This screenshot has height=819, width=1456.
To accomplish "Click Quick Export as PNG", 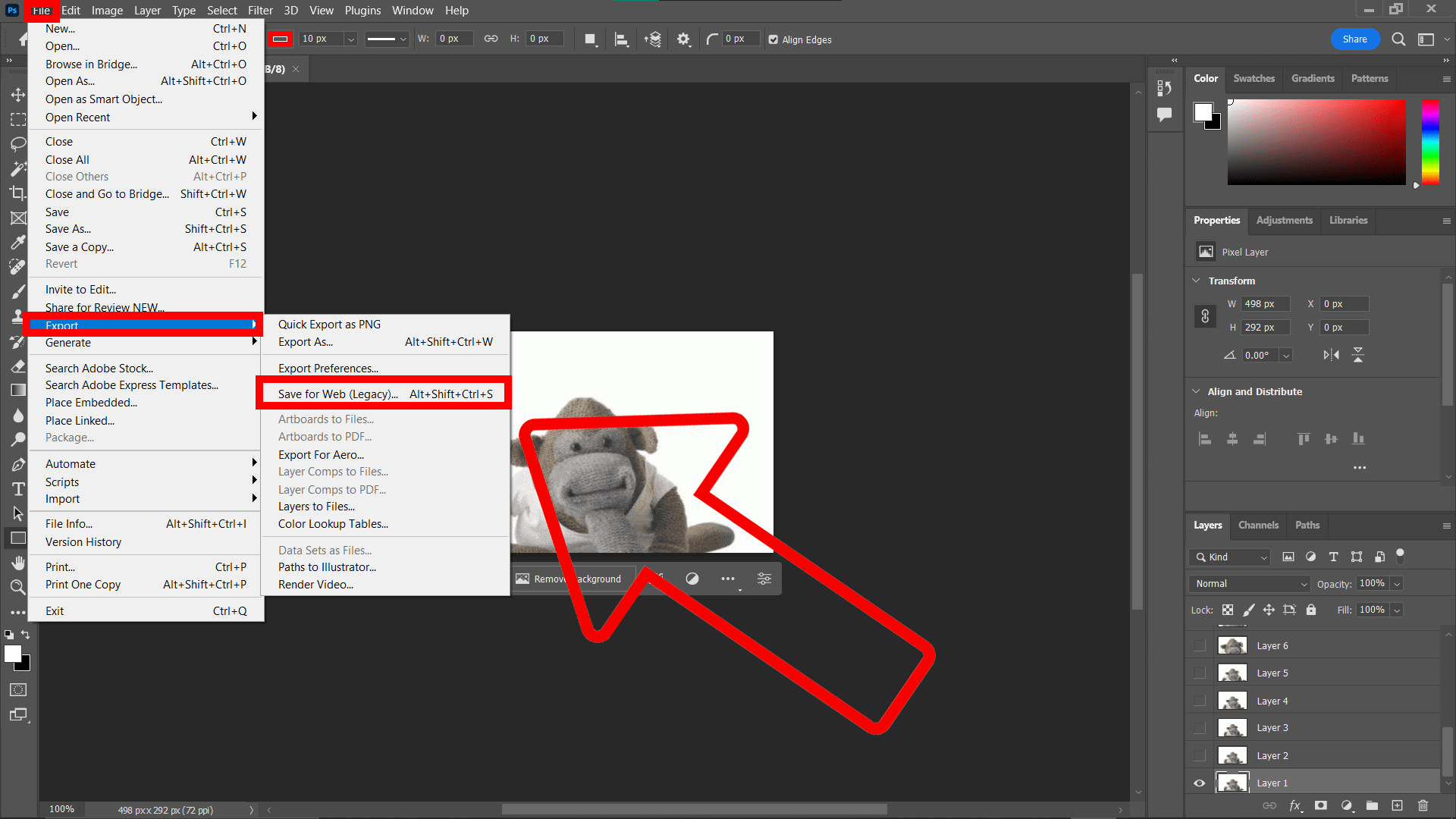I will (328, 324).
